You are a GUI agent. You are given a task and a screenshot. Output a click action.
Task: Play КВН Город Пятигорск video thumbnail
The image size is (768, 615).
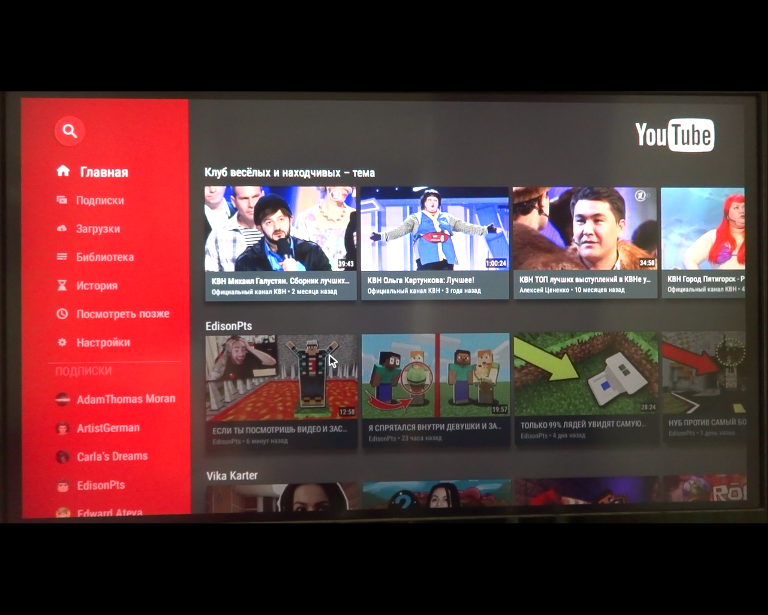pyautogui.click(x=703, y=228)
